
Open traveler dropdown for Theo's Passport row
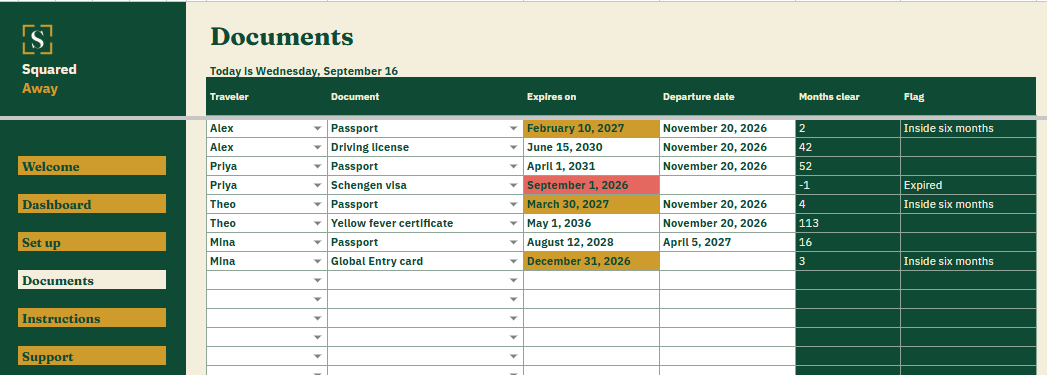pos(318,204)
